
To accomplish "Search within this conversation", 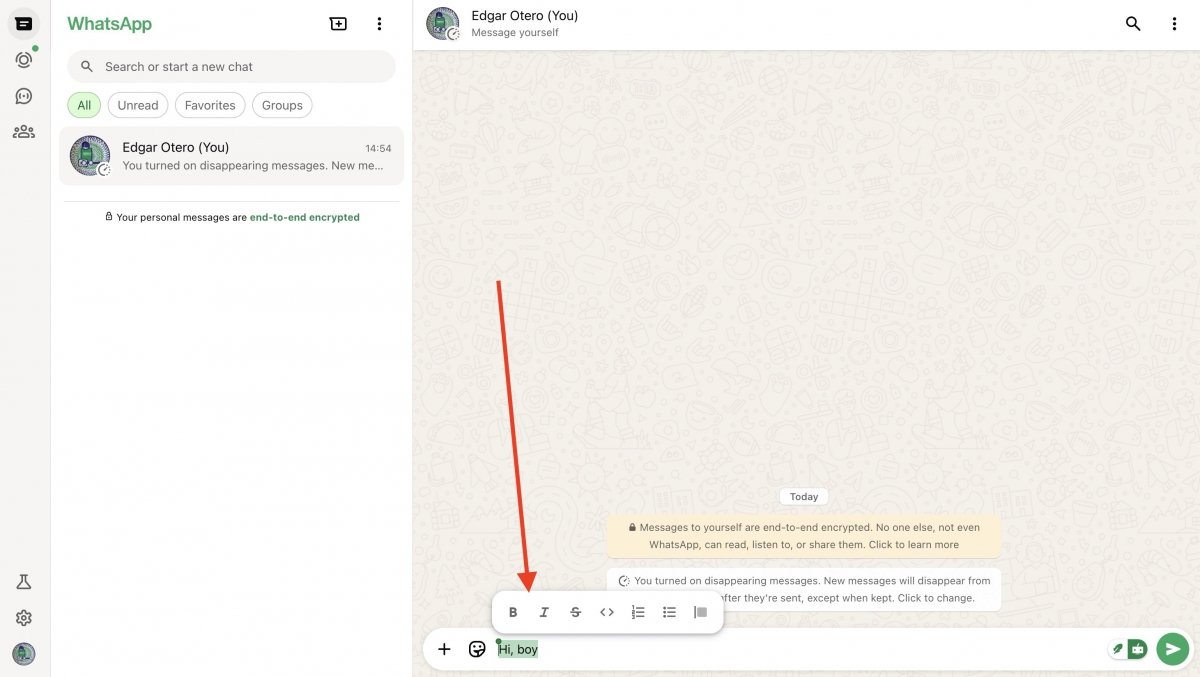I will 1133,24.
